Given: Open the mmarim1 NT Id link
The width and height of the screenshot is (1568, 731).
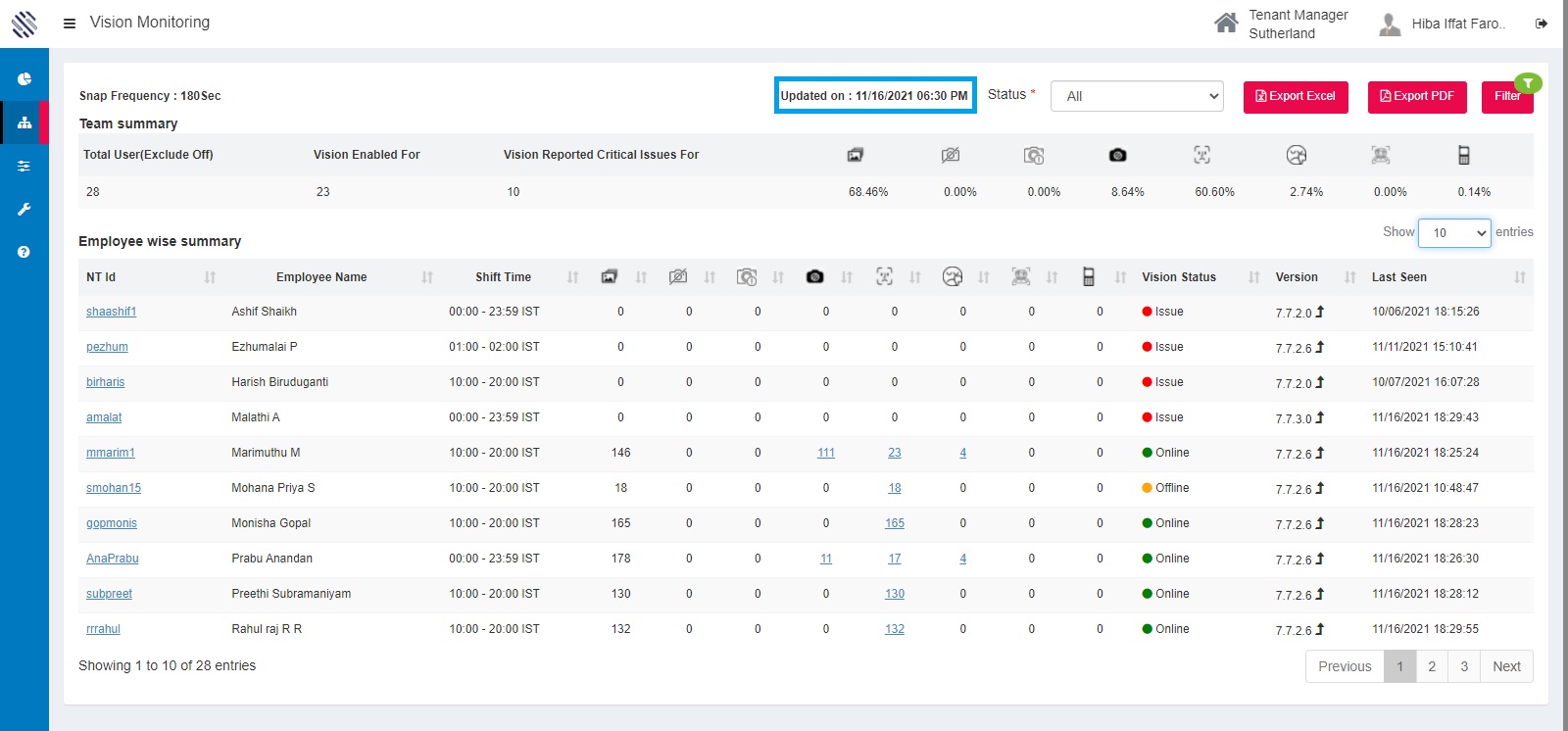Looking at the screenshot, I should (x=110, y=453).
